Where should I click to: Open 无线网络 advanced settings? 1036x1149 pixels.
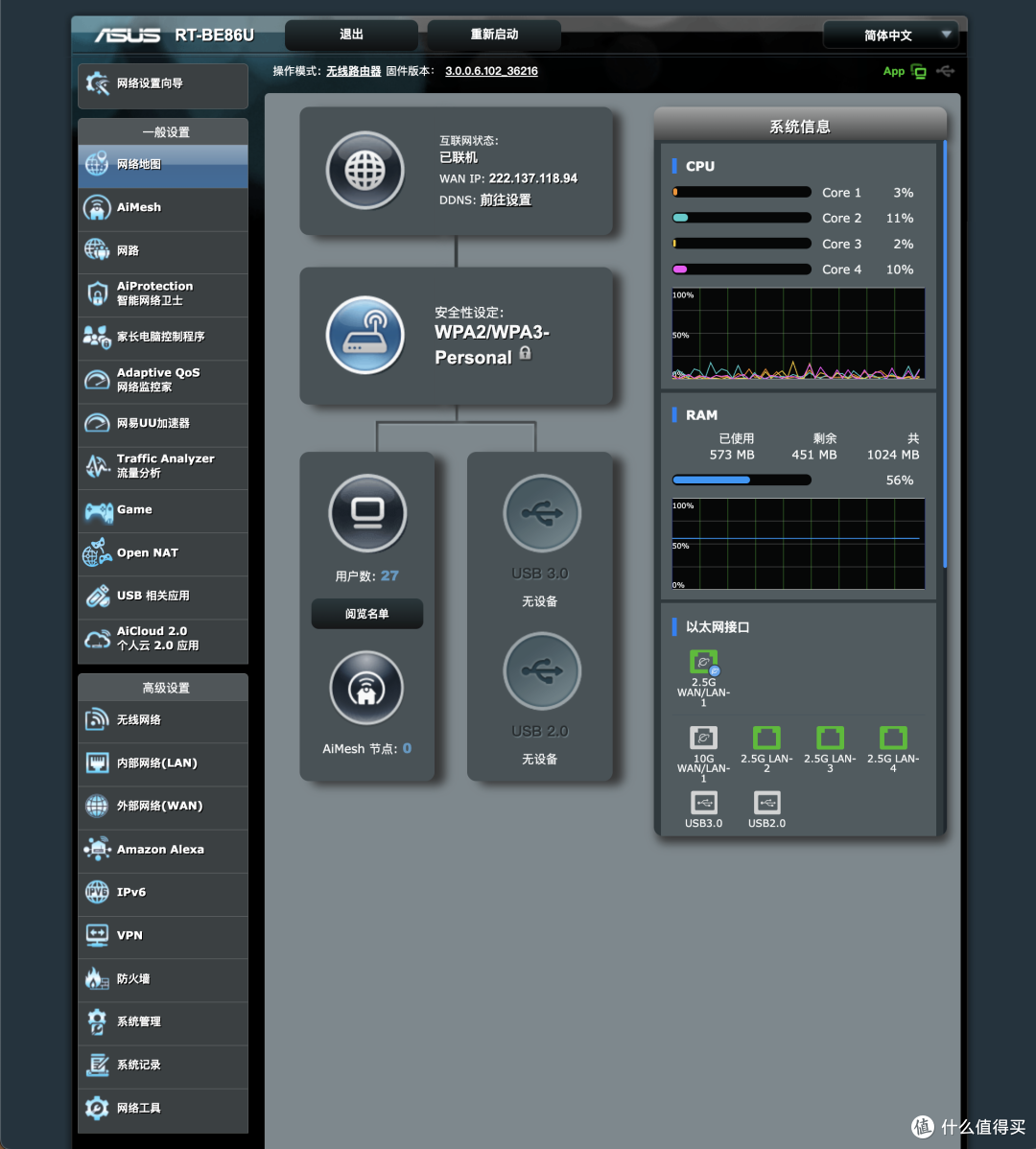point(163,720)
